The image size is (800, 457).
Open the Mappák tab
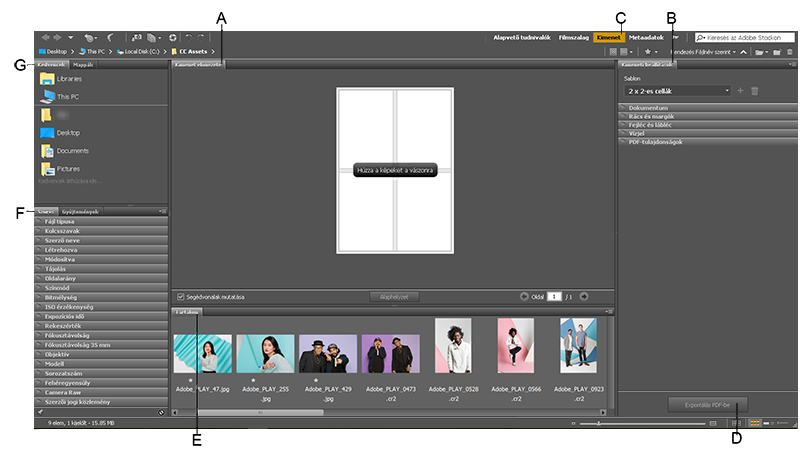(x=83, y=65)
